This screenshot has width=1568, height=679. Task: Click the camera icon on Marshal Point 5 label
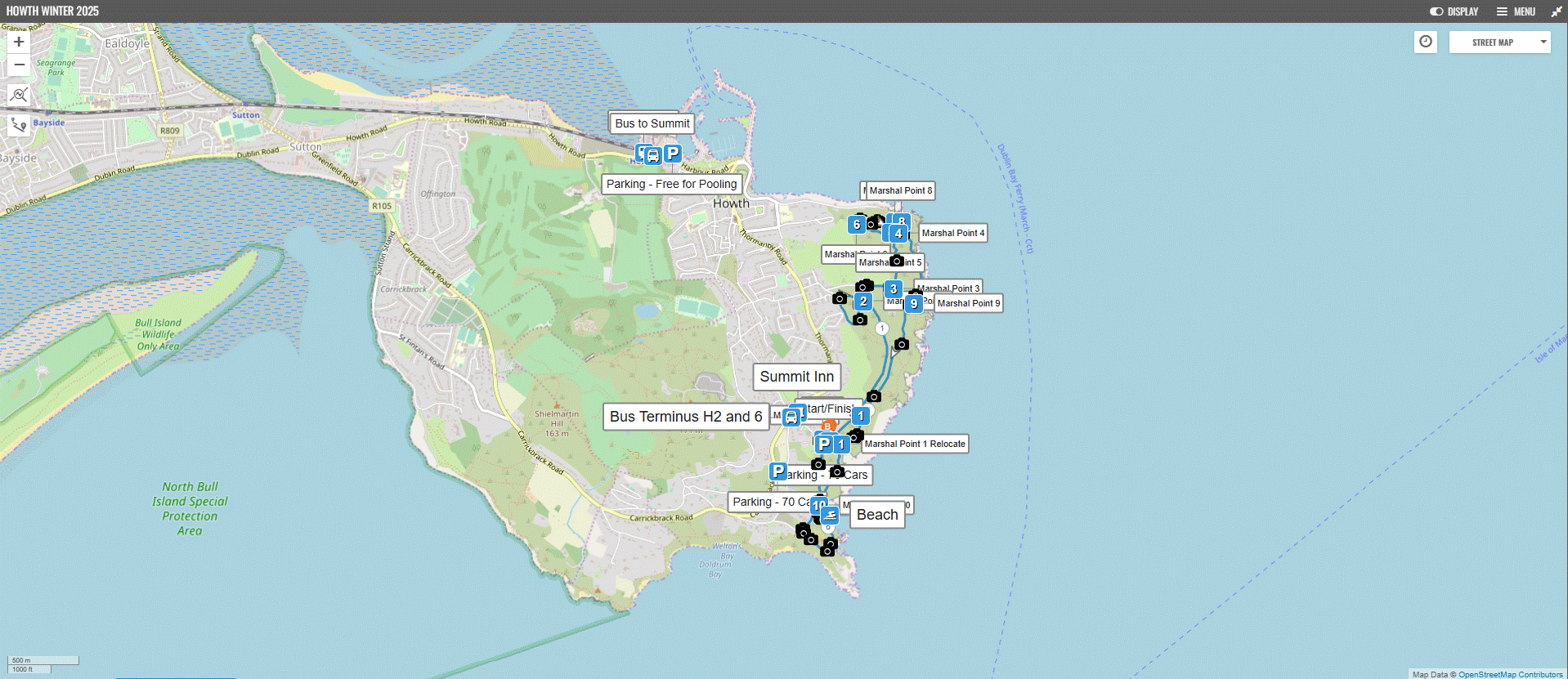coord(897,261)
